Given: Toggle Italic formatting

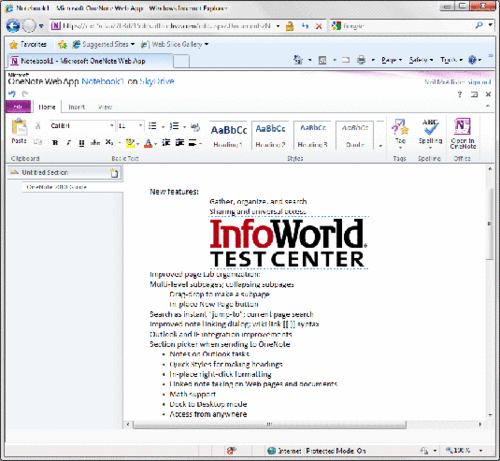Looking at the screenshot, I should 69,143.
